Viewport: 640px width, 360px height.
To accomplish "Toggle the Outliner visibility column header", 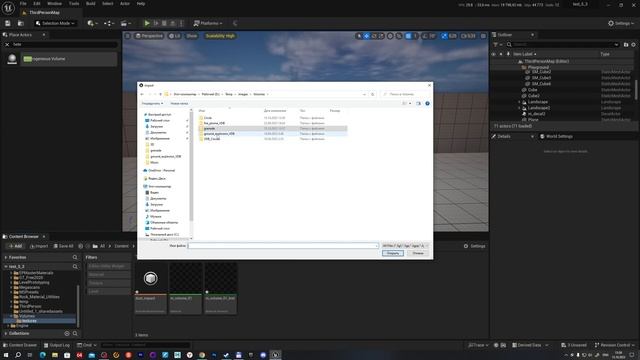I will [493, 54].
